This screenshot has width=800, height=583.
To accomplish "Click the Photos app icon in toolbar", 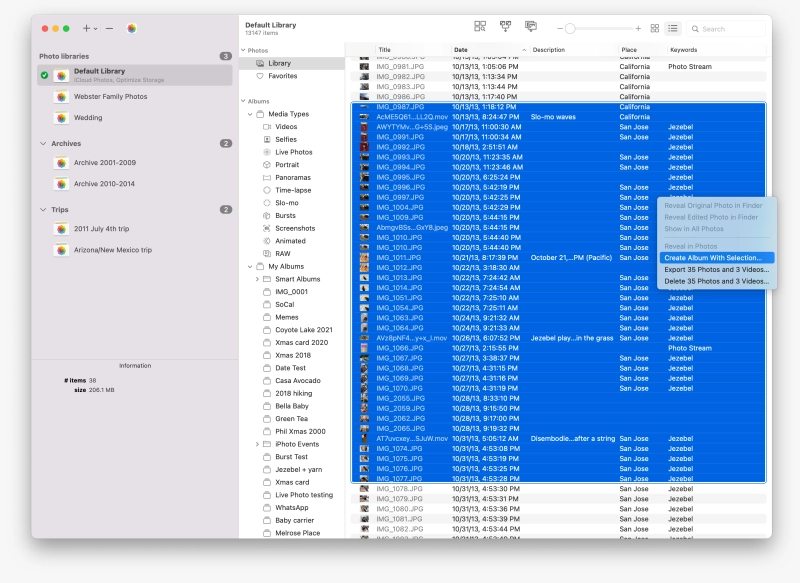I will pos(132,28).
